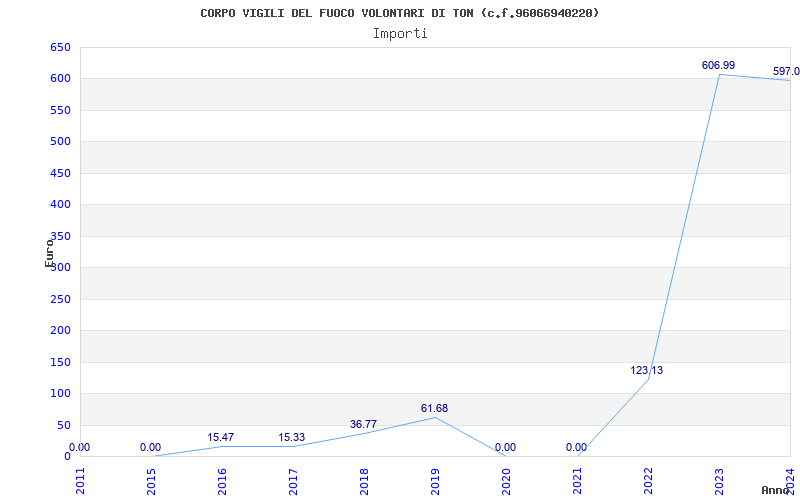The image size is (800, 500).
Task: Click the 2011 year label on x-axis
Action: point(80,482)
